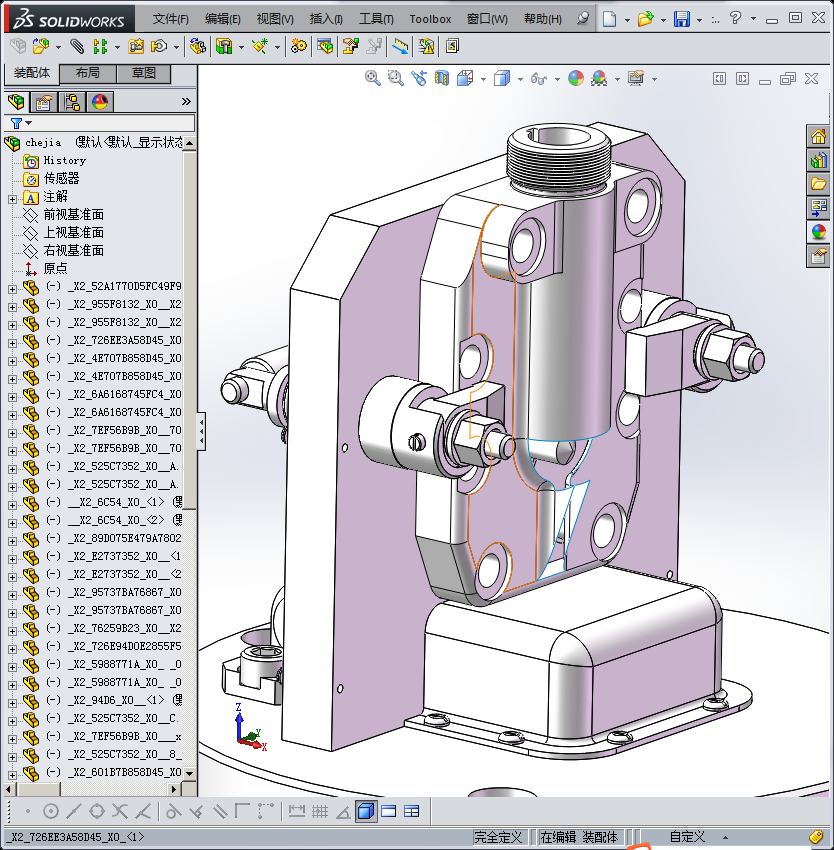The height and width of the screenshot is (850, 834).
Task: Click the History folder in feature tree
Action: (x=64, y=160)
